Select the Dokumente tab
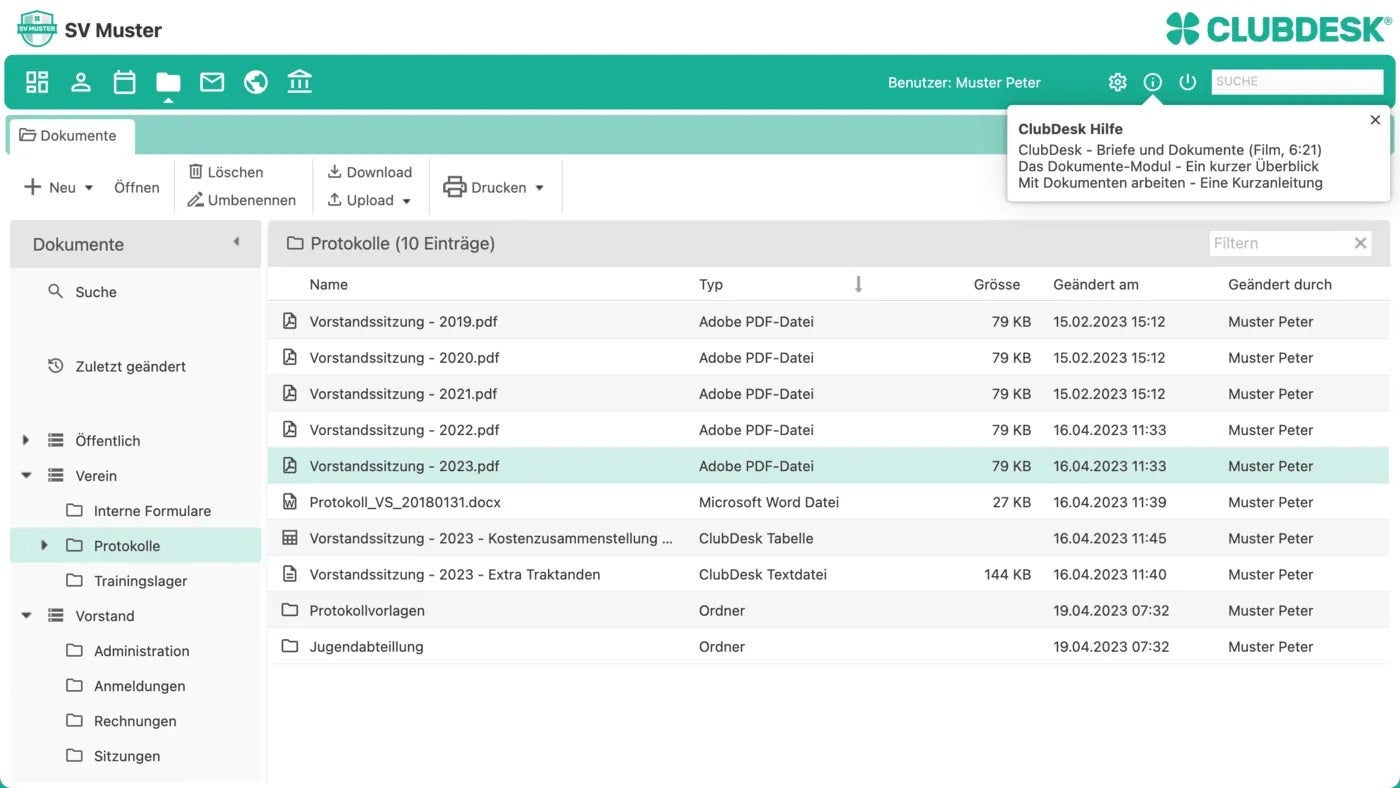The width and height of the screenshot is (1400, 788). pyautogui.click(x=69, y=135)
